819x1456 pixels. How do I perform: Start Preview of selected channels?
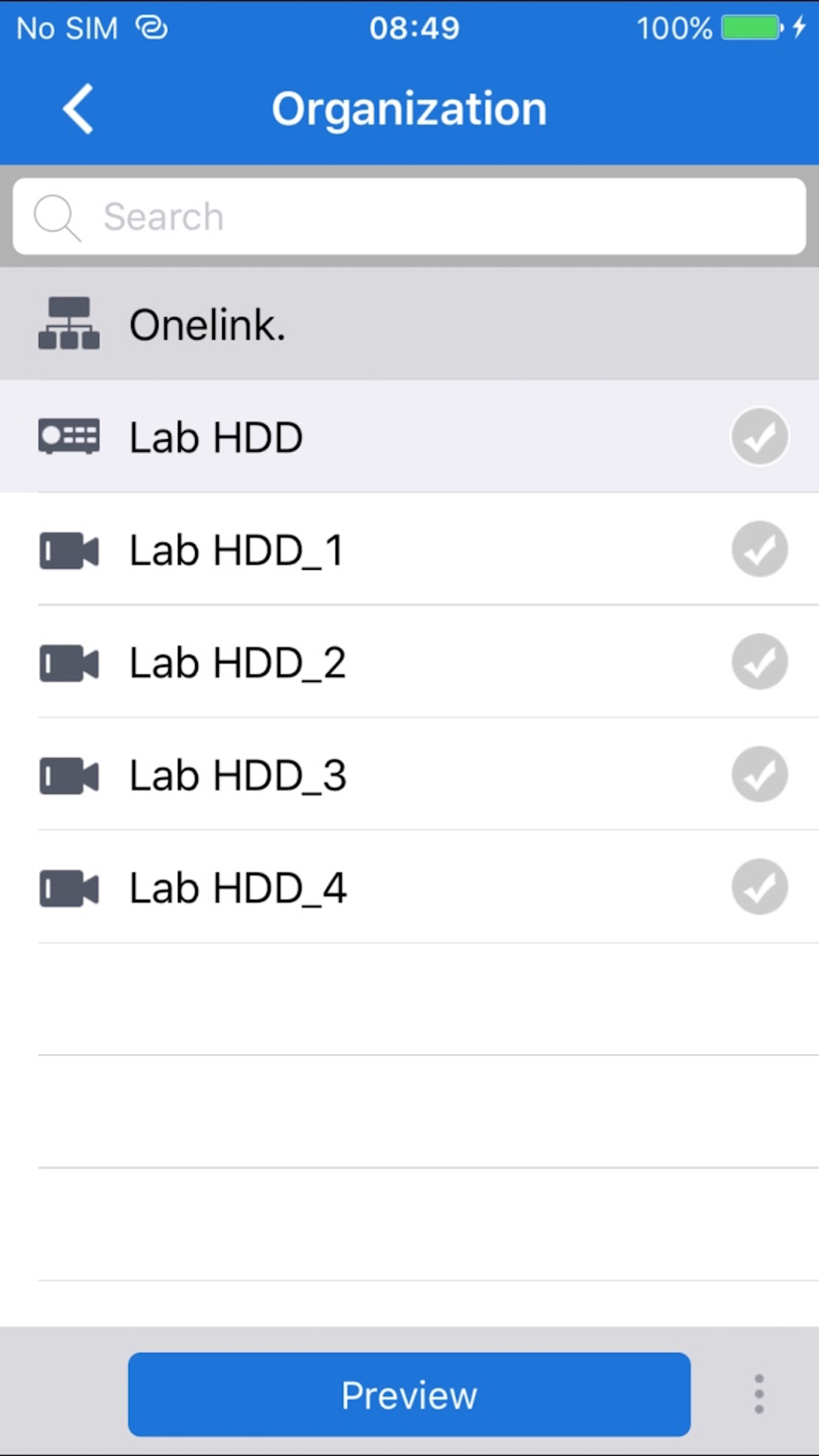[x=409, y=1394]
